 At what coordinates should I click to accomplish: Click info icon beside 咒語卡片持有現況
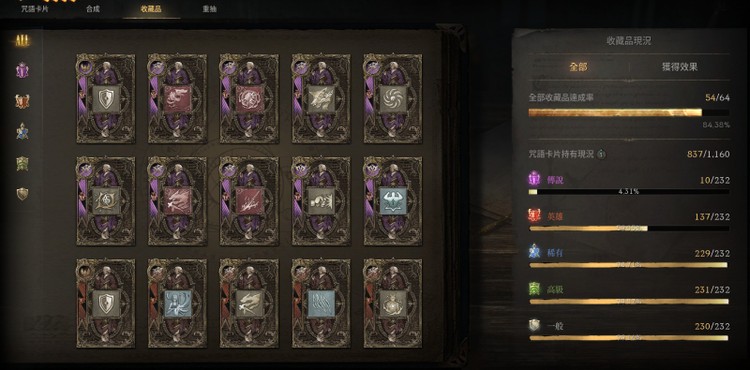pos(601,154)
